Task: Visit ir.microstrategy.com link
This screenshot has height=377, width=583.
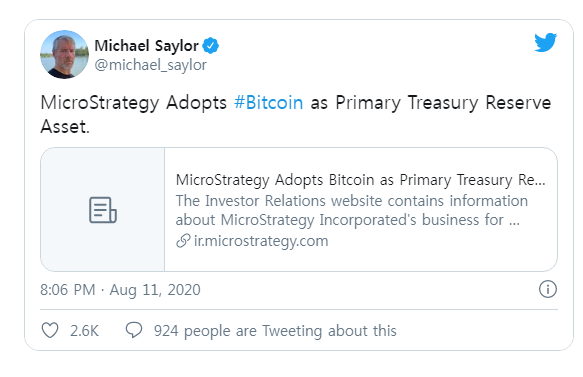Action: click(261, 241)
